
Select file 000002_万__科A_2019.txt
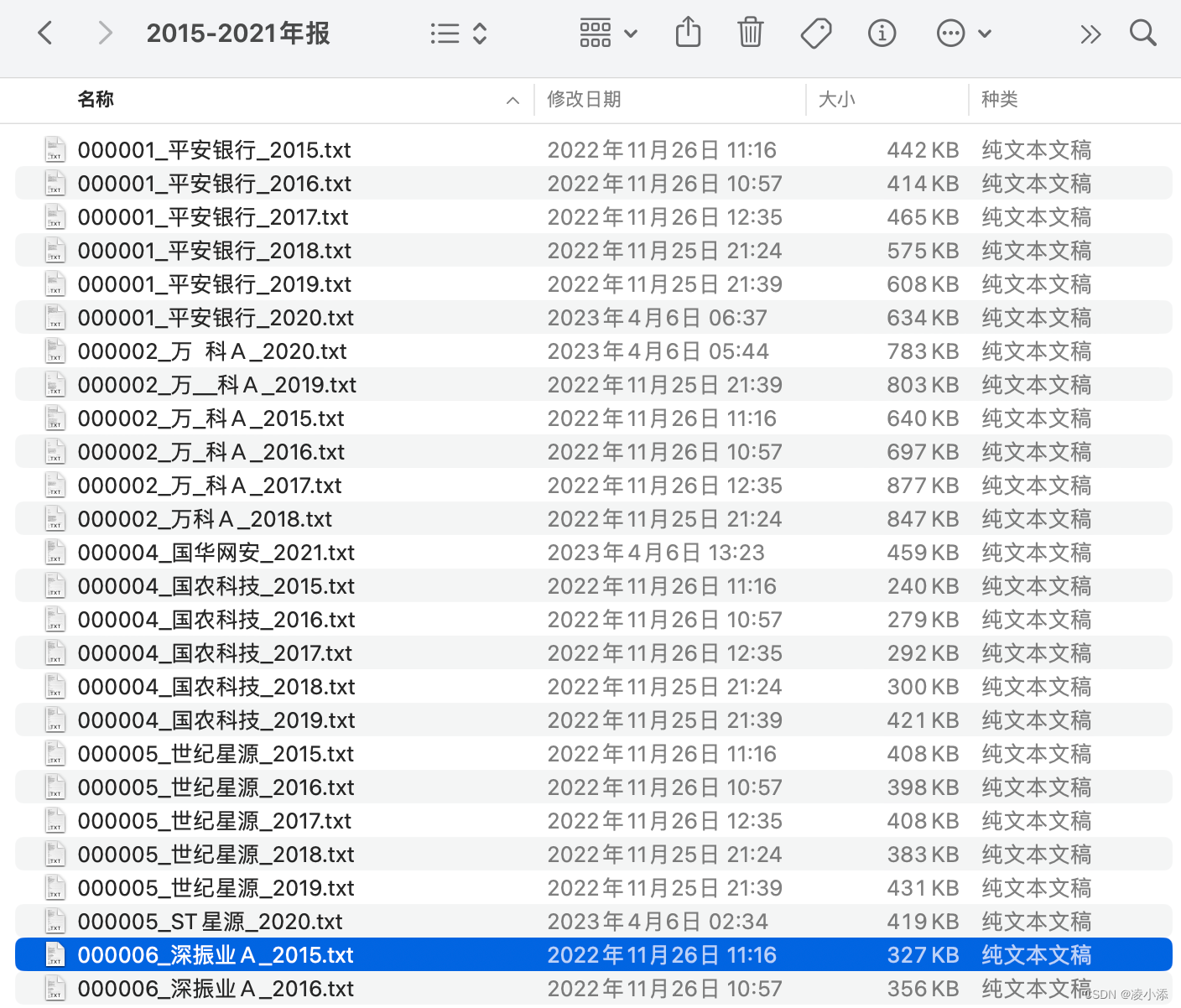tap(594, 384)
